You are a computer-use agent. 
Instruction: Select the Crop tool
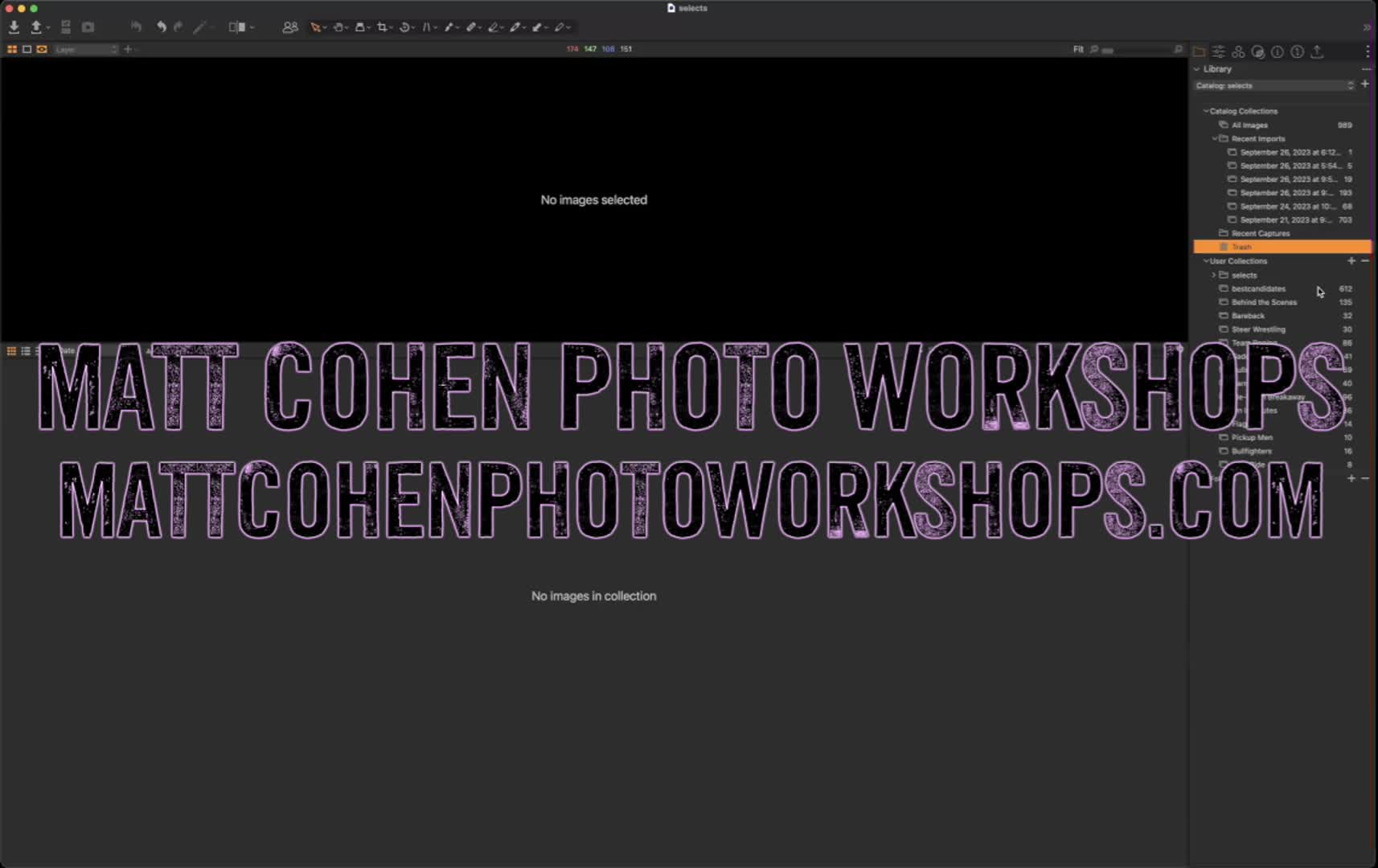coord(382,27)
